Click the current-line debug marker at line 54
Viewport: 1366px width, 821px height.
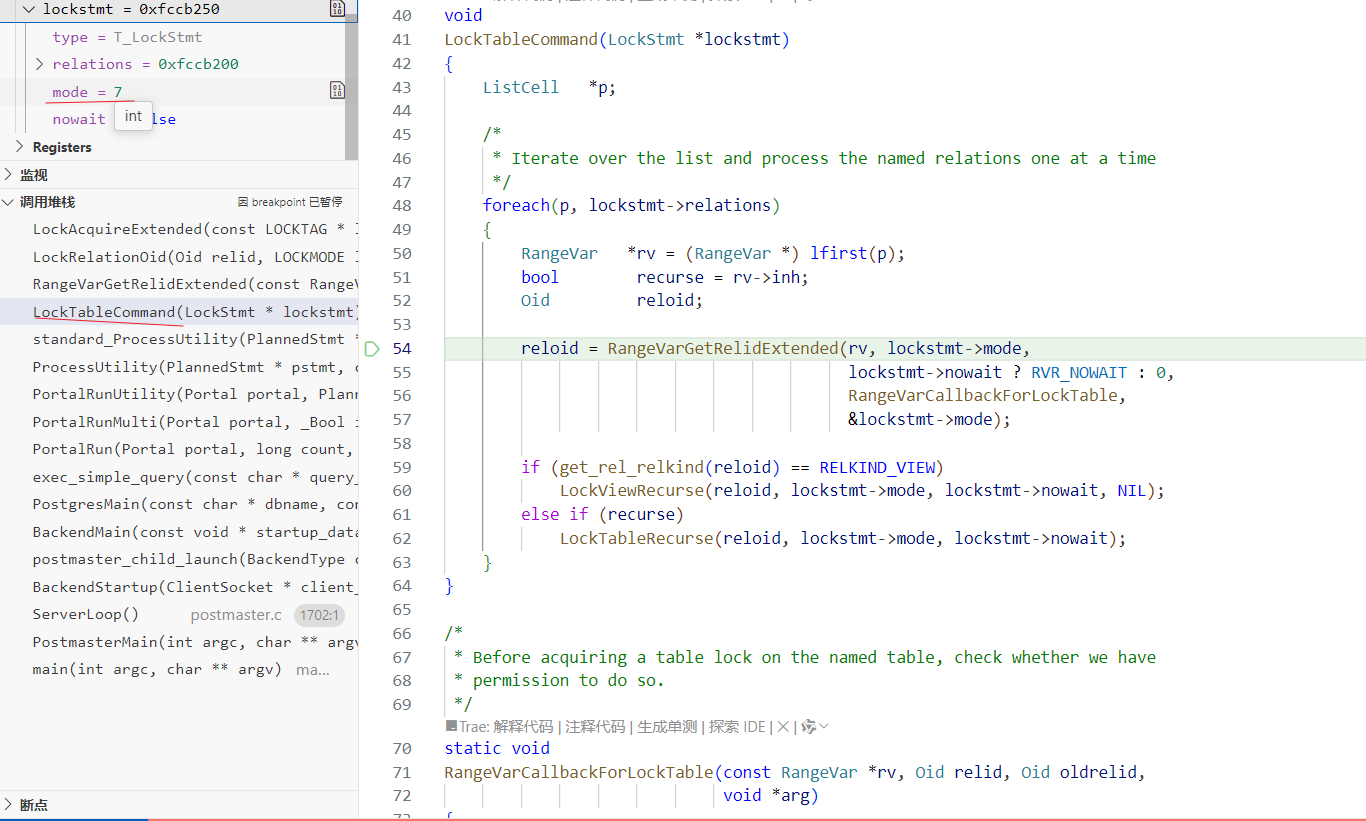372,349
